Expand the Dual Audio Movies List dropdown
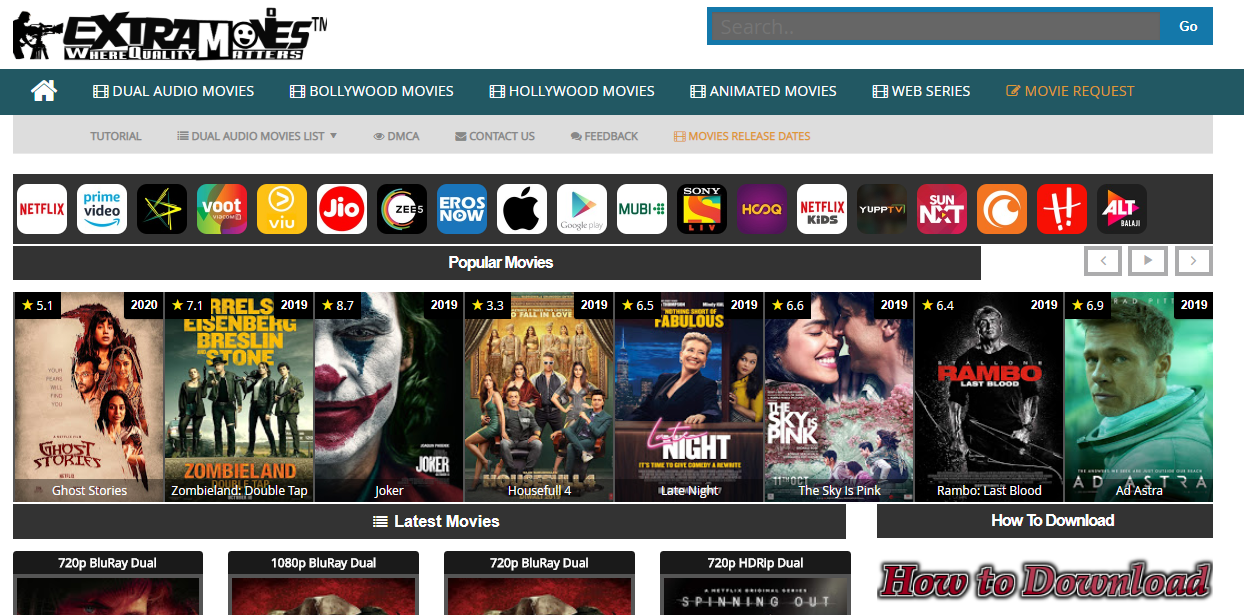Screen dimensions: 1244x615 coord(256,136)
